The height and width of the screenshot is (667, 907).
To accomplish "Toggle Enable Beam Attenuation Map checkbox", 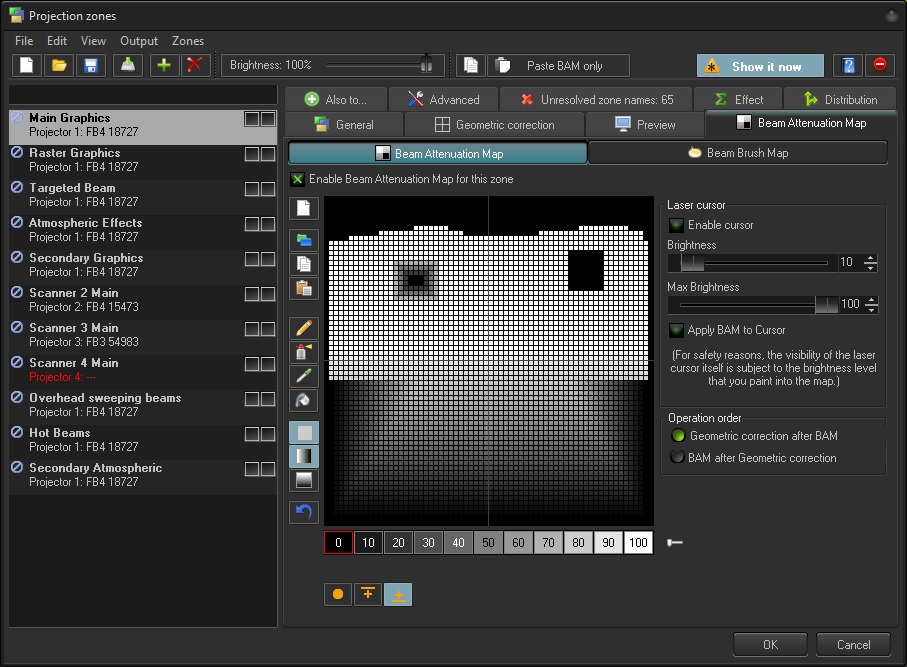I will click(297, 180).
